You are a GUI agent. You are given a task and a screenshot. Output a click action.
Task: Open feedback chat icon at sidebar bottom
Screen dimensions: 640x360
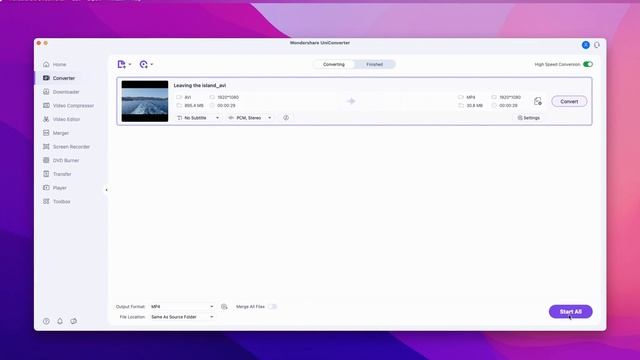pos(73,321)
